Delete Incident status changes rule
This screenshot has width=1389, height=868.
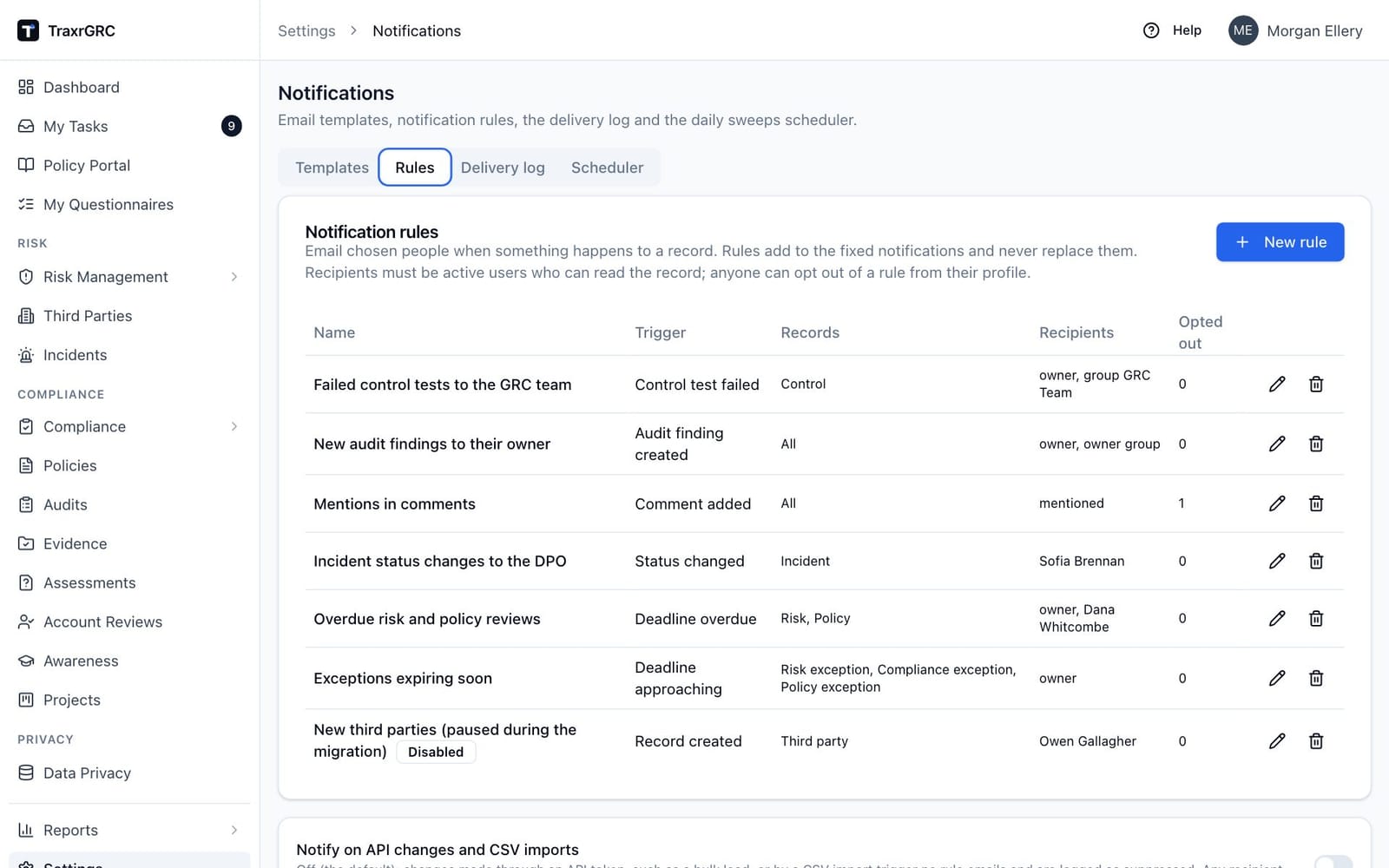click(1316, 561)
